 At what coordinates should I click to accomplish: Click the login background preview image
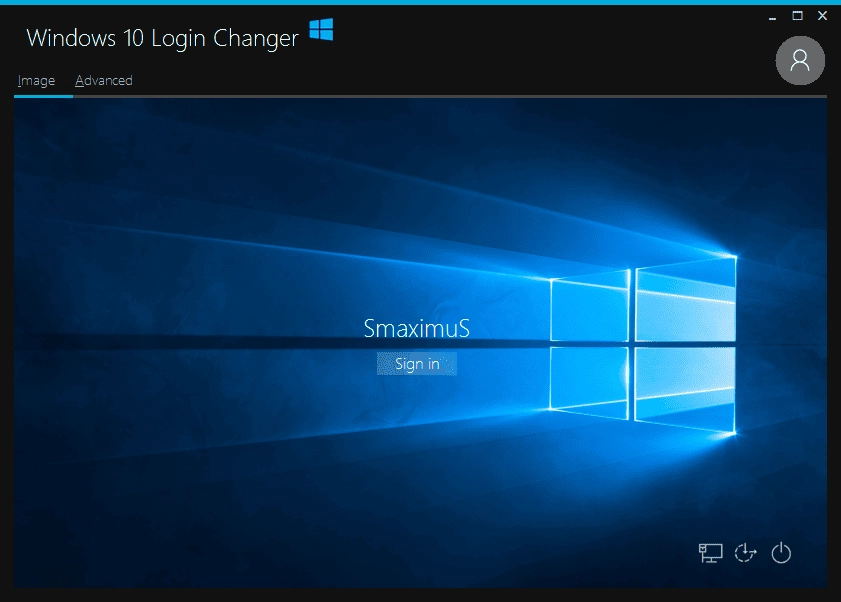point(420,343)
